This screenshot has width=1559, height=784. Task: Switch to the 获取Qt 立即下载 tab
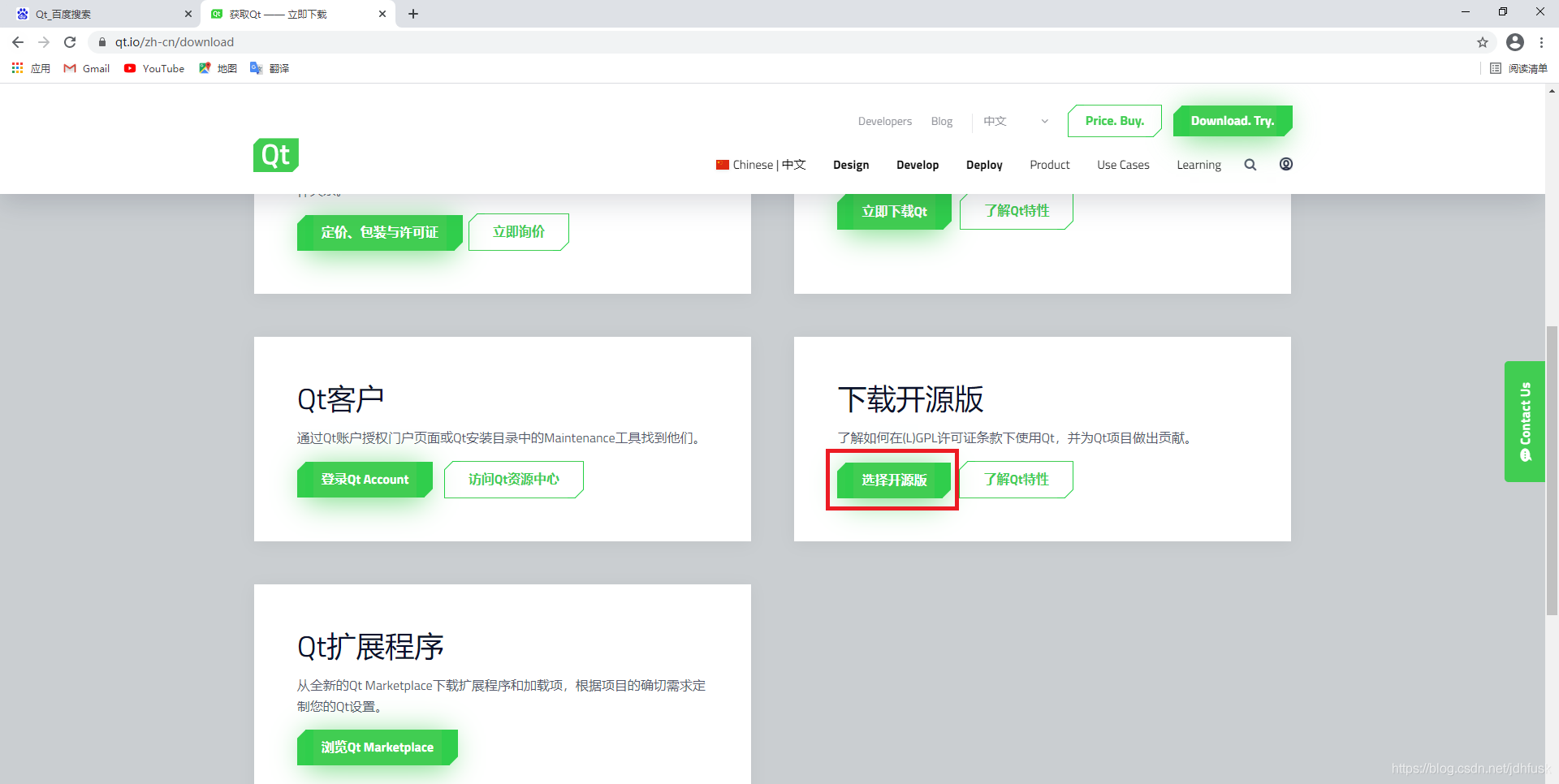[x=298, y=14]
